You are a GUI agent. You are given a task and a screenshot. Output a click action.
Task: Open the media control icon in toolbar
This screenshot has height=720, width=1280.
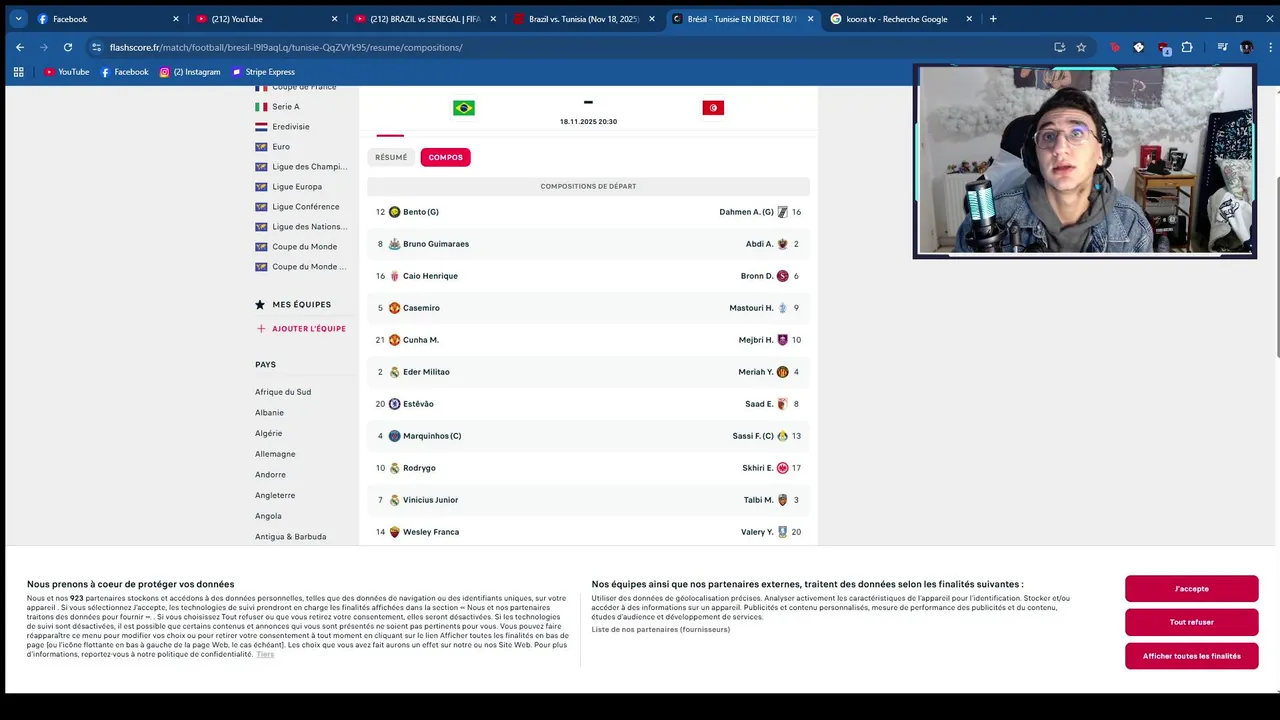click(1222, 47)
